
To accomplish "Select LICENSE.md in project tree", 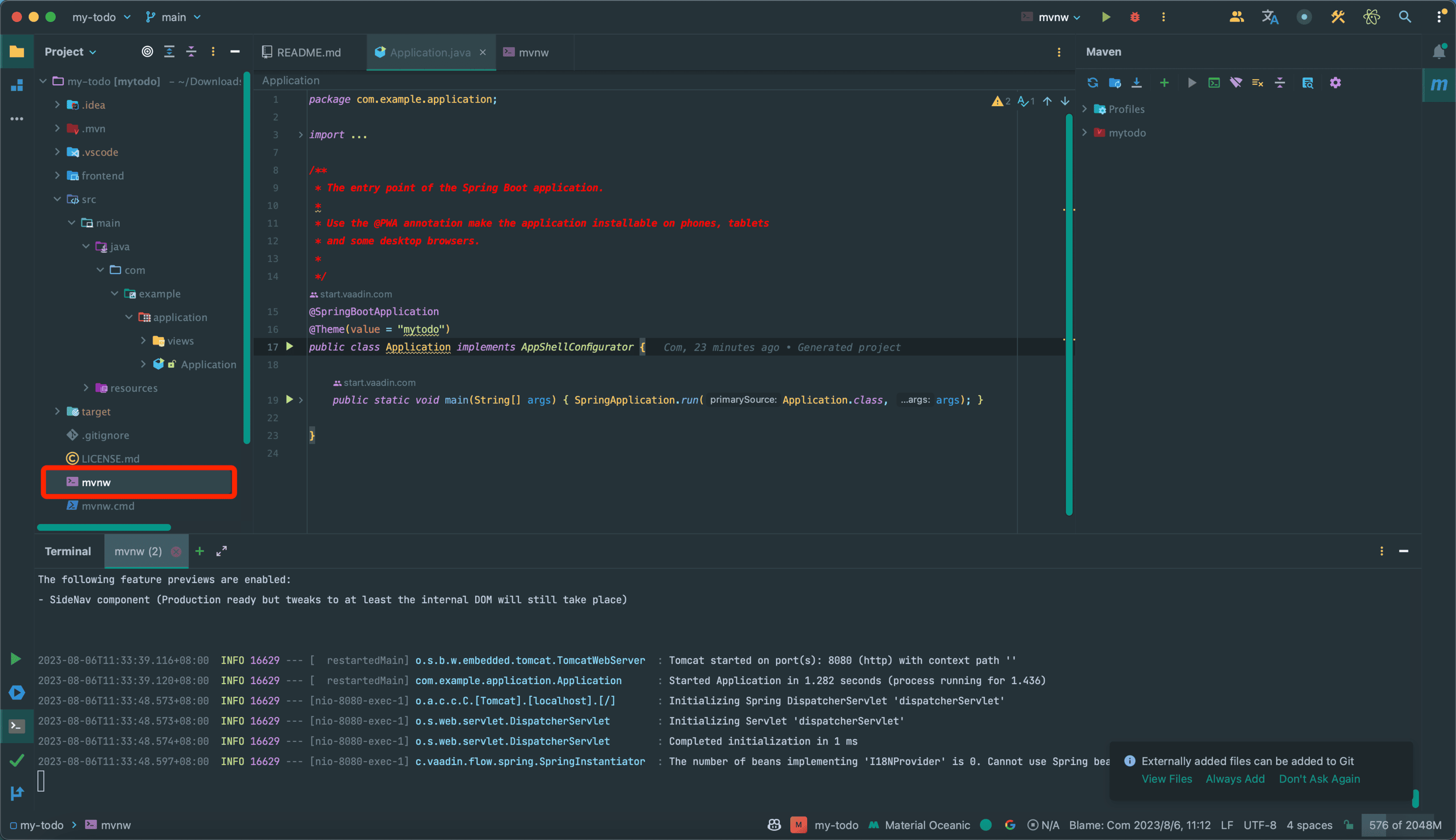I will coord(110,459).
